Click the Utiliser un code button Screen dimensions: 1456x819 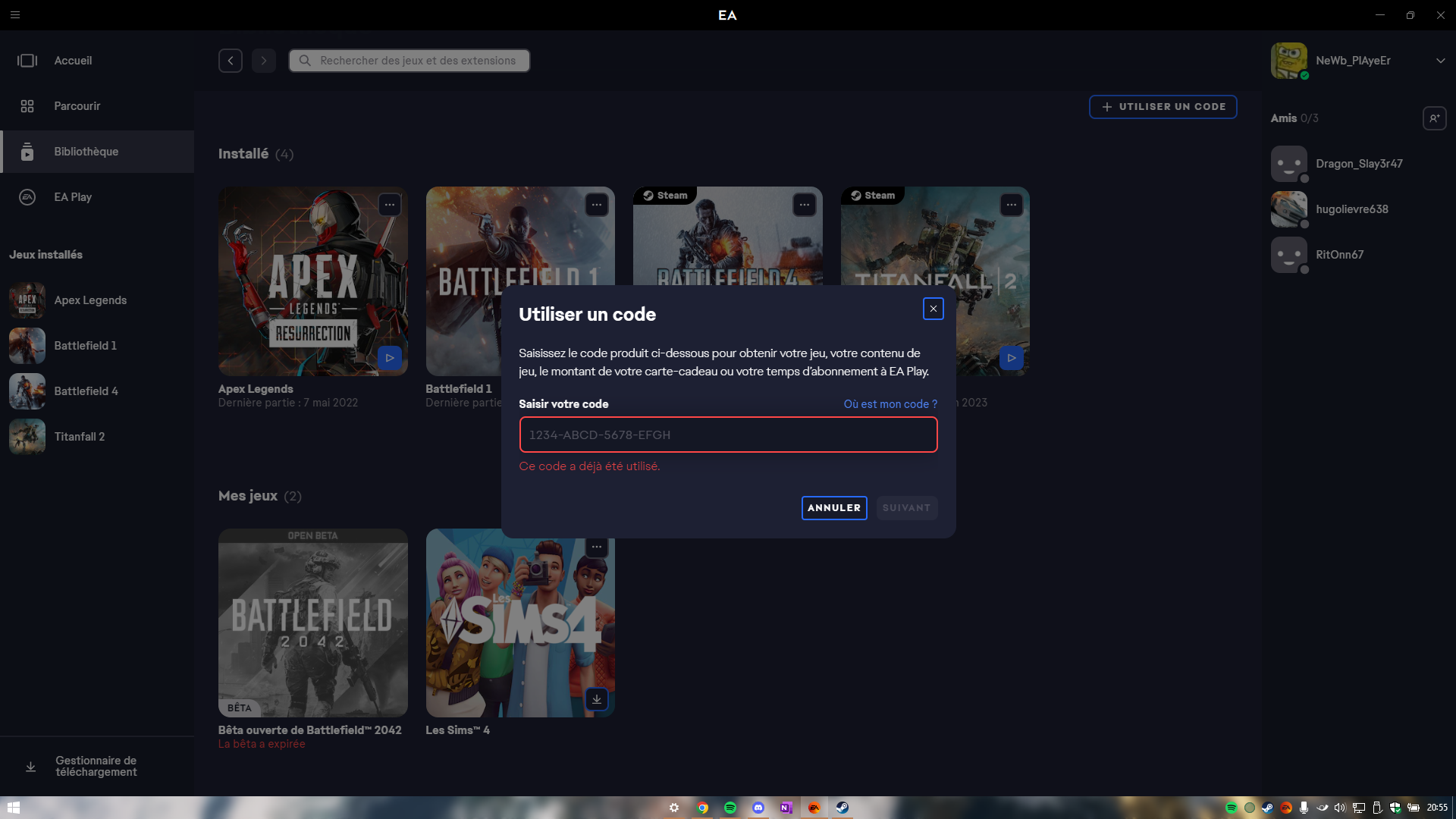click(1163, 107)
